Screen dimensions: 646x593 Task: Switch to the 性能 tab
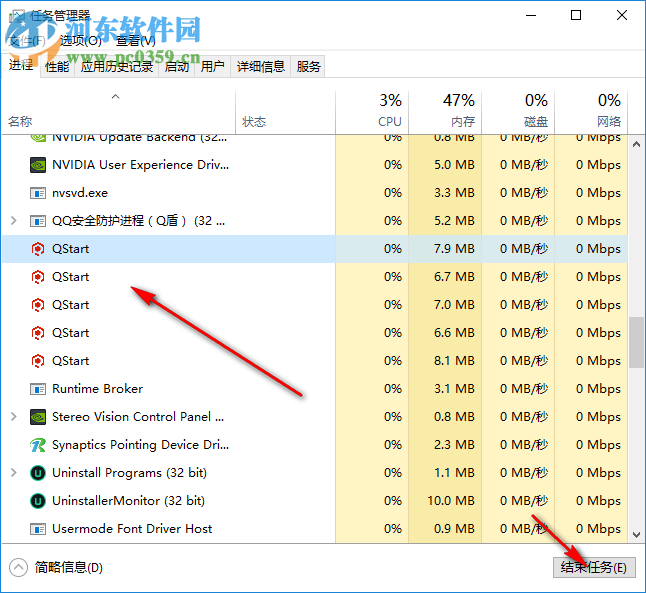click(x=57, y=66)
